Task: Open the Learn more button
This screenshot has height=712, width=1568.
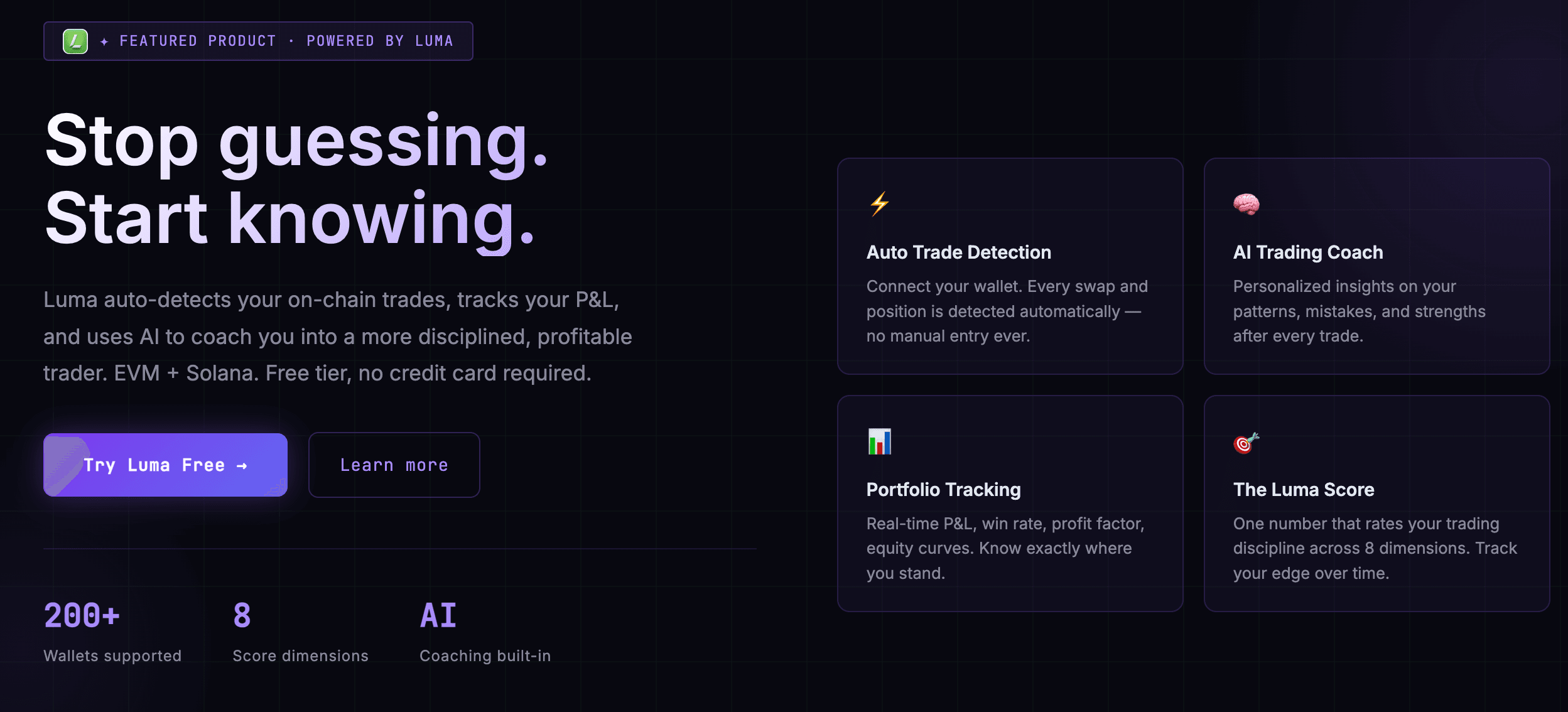Action: click(394, 465)
